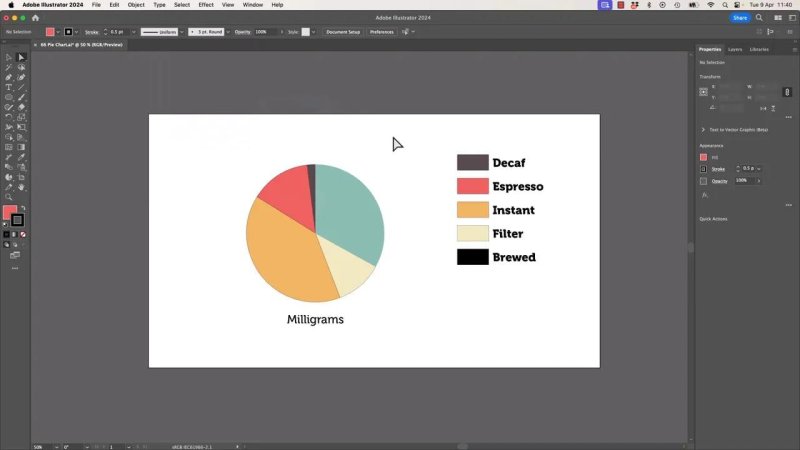Select the Direct Selection tool
Screen dimensions: 800x450
[x=21, y=57]
